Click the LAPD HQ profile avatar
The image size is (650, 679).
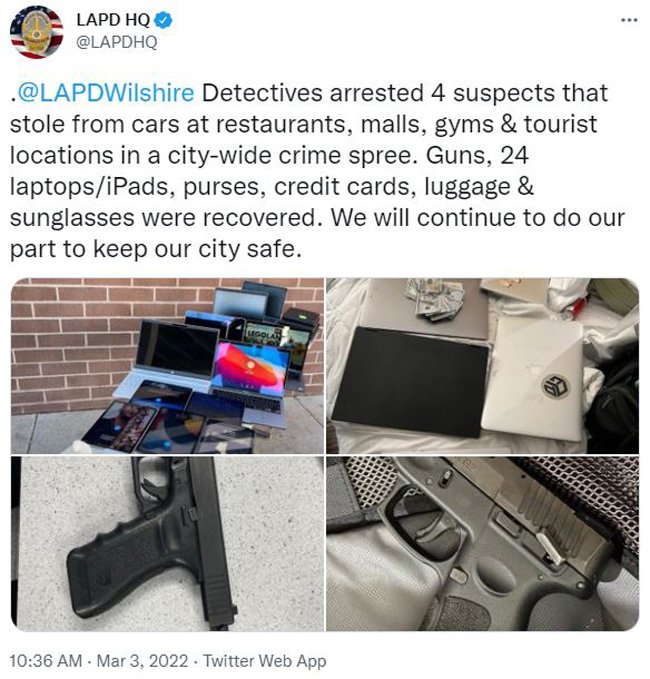point(37,32)
